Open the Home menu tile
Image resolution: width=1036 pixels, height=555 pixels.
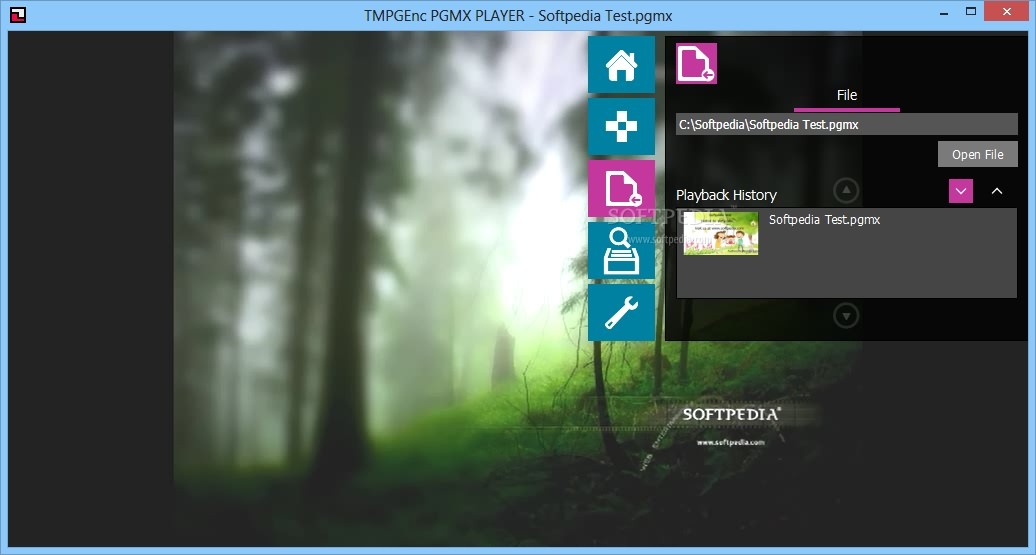621,65
